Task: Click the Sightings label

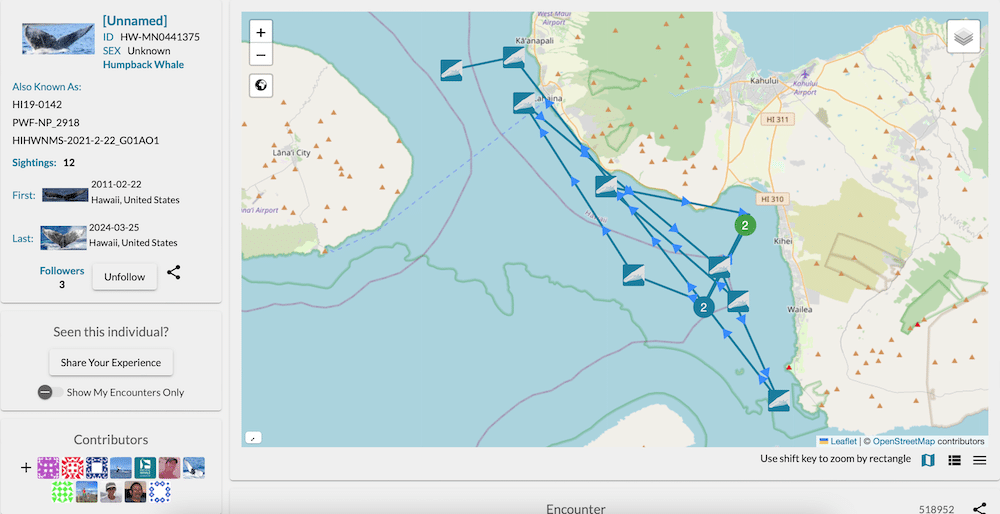Action: [x=34, y=163]
